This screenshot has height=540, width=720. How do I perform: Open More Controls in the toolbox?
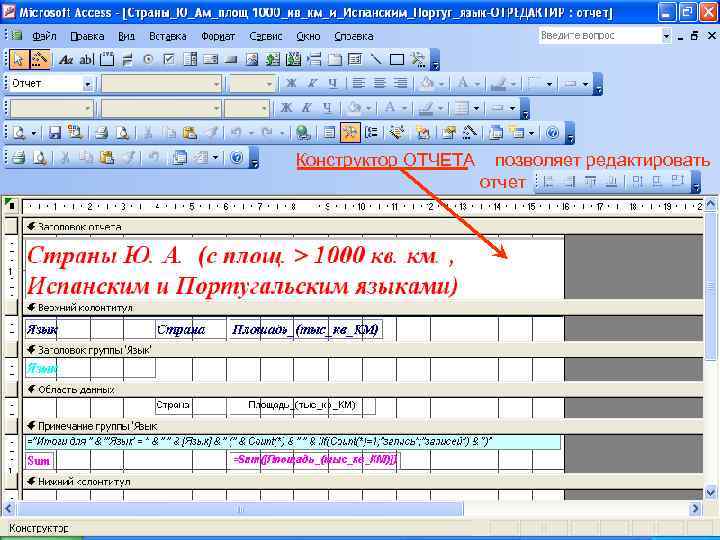[x=418, y=59]
